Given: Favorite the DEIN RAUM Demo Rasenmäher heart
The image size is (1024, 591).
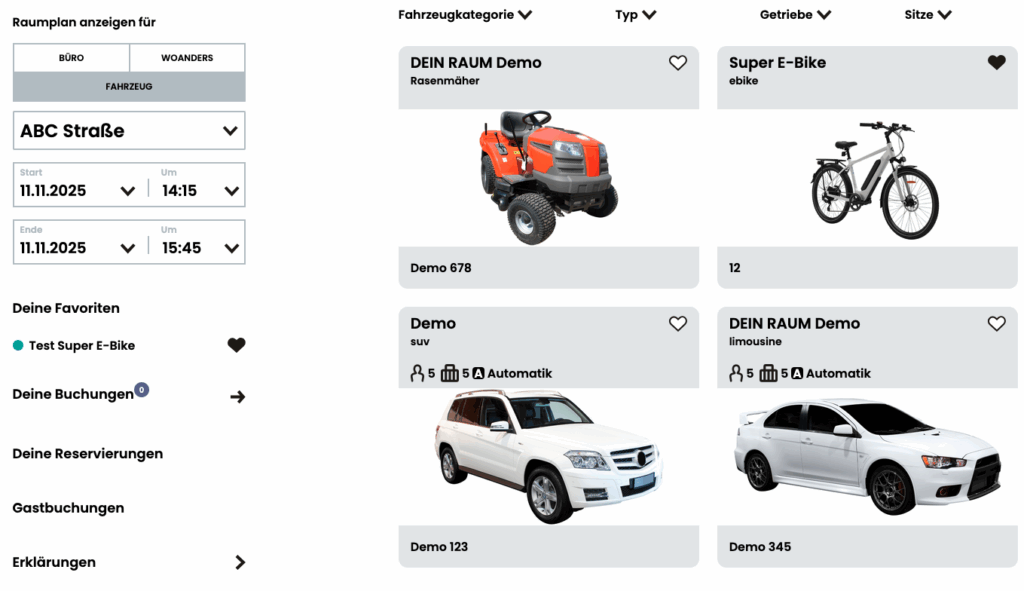Looking at the screenshot, I should (677, 63).
